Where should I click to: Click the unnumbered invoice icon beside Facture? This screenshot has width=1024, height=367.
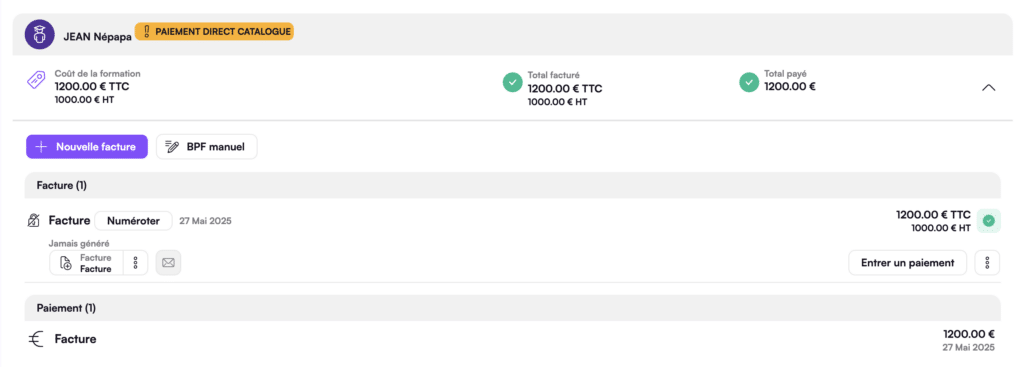point(33,221)
